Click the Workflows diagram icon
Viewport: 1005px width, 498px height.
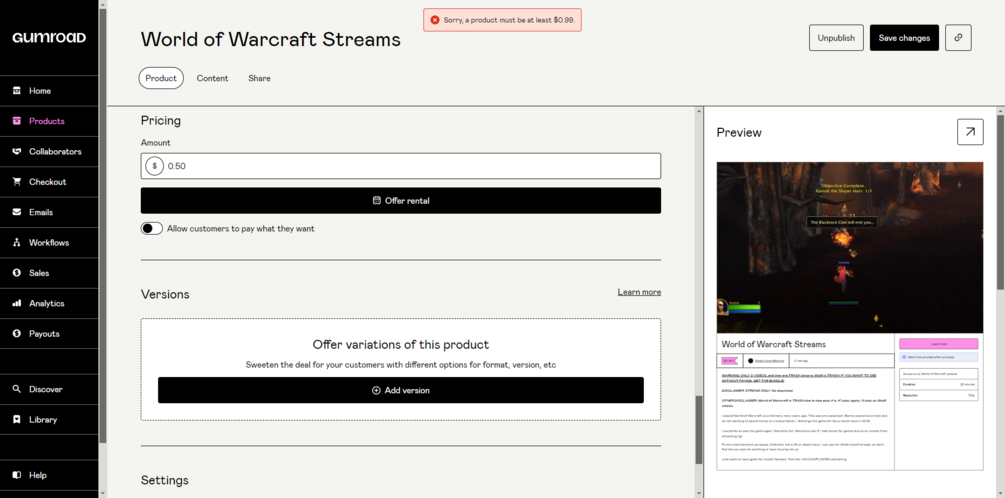pos(17,242)
